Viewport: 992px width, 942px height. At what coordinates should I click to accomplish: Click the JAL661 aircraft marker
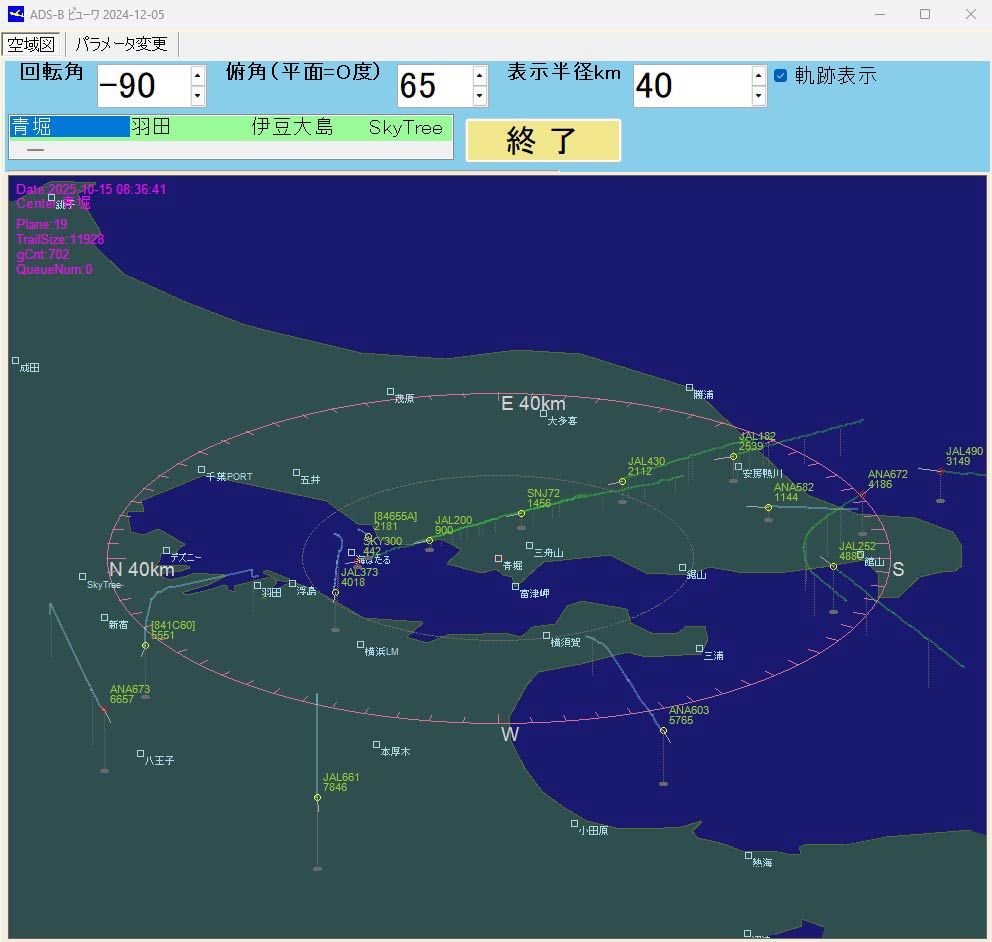coord(317,797)
